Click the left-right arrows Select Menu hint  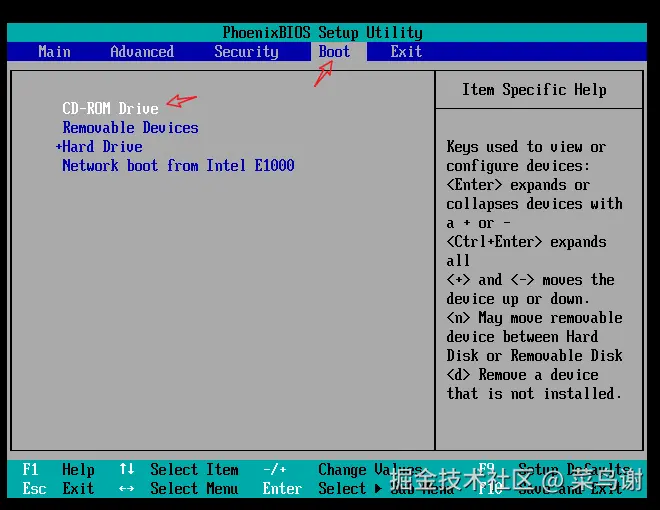179,489
